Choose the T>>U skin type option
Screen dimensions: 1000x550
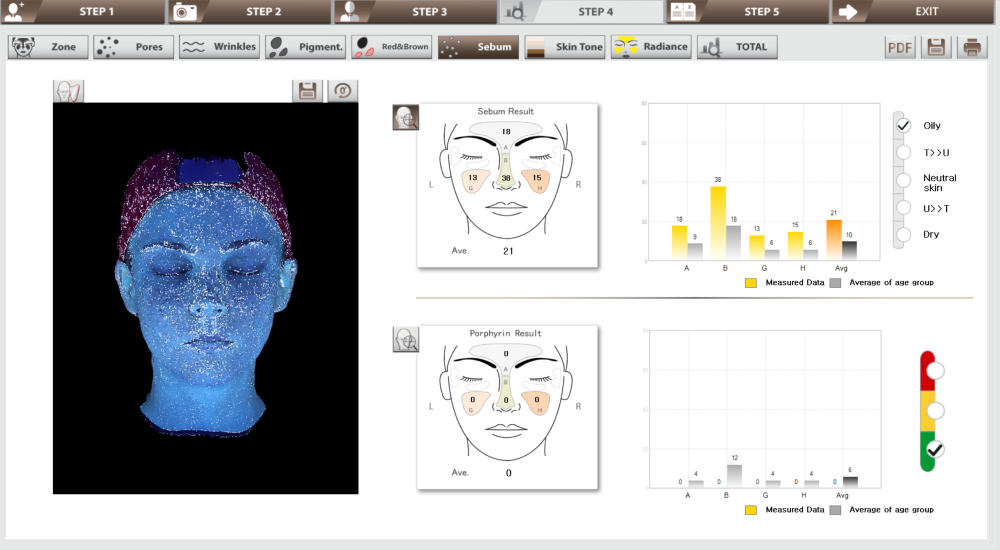904,153
